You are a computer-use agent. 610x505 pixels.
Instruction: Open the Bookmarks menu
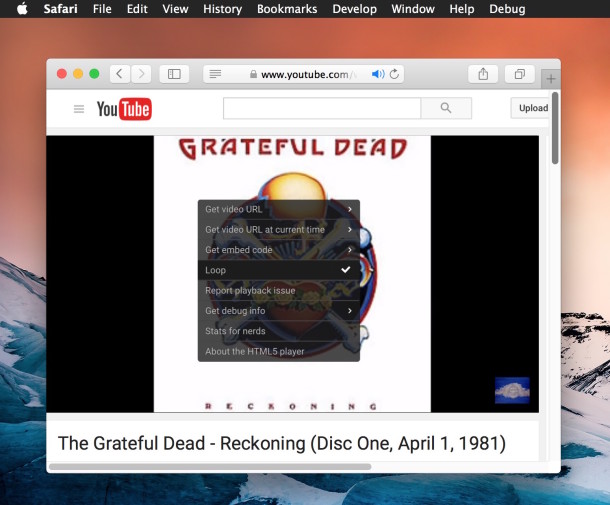pyautogui.click(x=287, y=9)
